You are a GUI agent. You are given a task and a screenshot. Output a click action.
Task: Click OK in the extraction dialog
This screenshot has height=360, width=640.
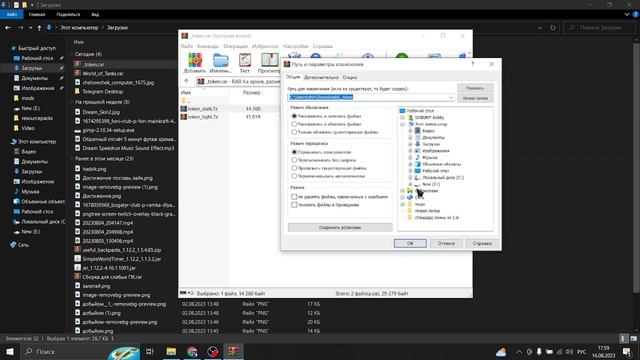[410, 243]
